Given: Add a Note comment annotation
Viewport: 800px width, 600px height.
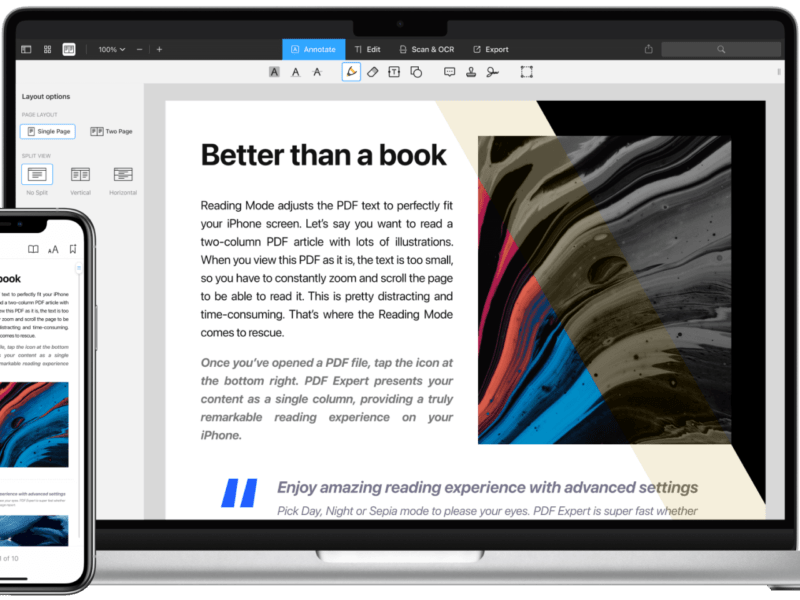Looking at the screenshot, I should [x=451, y=72].
